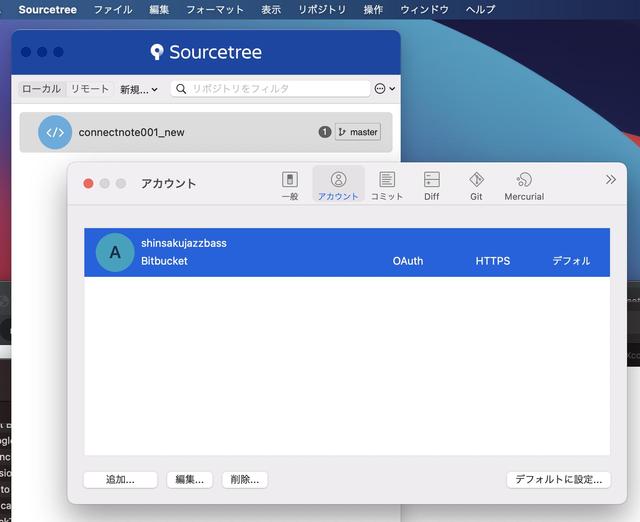This screenshot has width=640, height=522.
Task: Open the フォーマット menu
Action: [x=215, y=9]
